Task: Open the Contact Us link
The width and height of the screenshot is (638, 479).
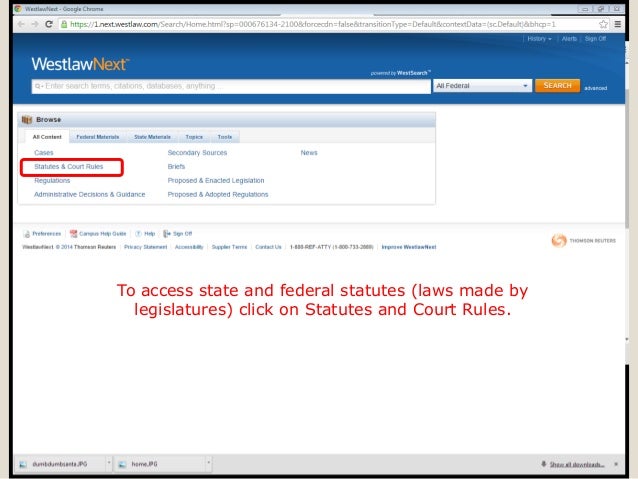Action: [268, 247]
